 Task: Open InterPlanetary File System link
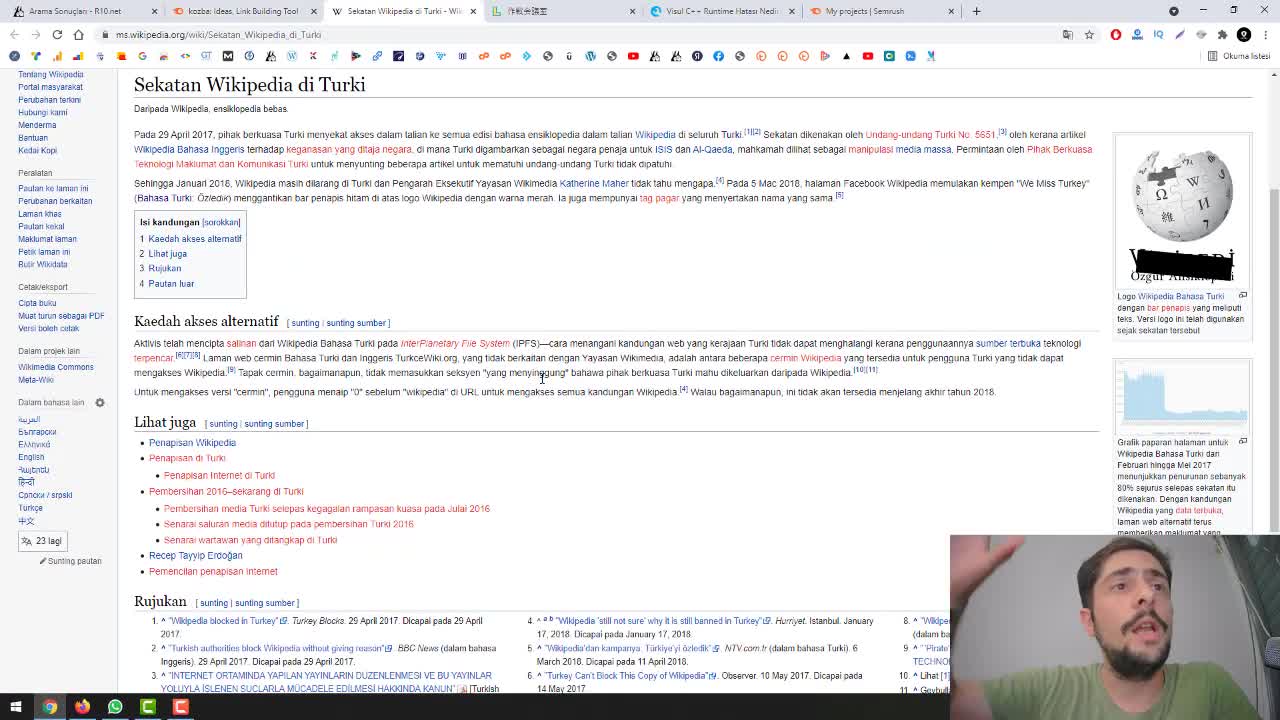455,343
